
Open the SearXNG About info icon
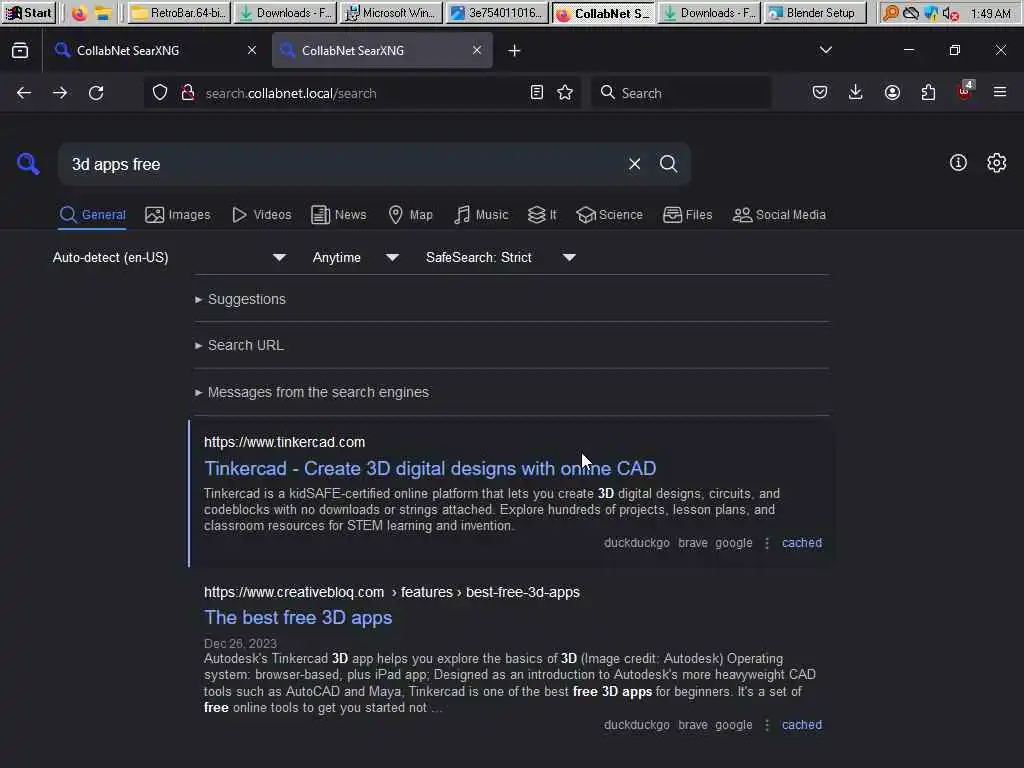pos(958,163)
